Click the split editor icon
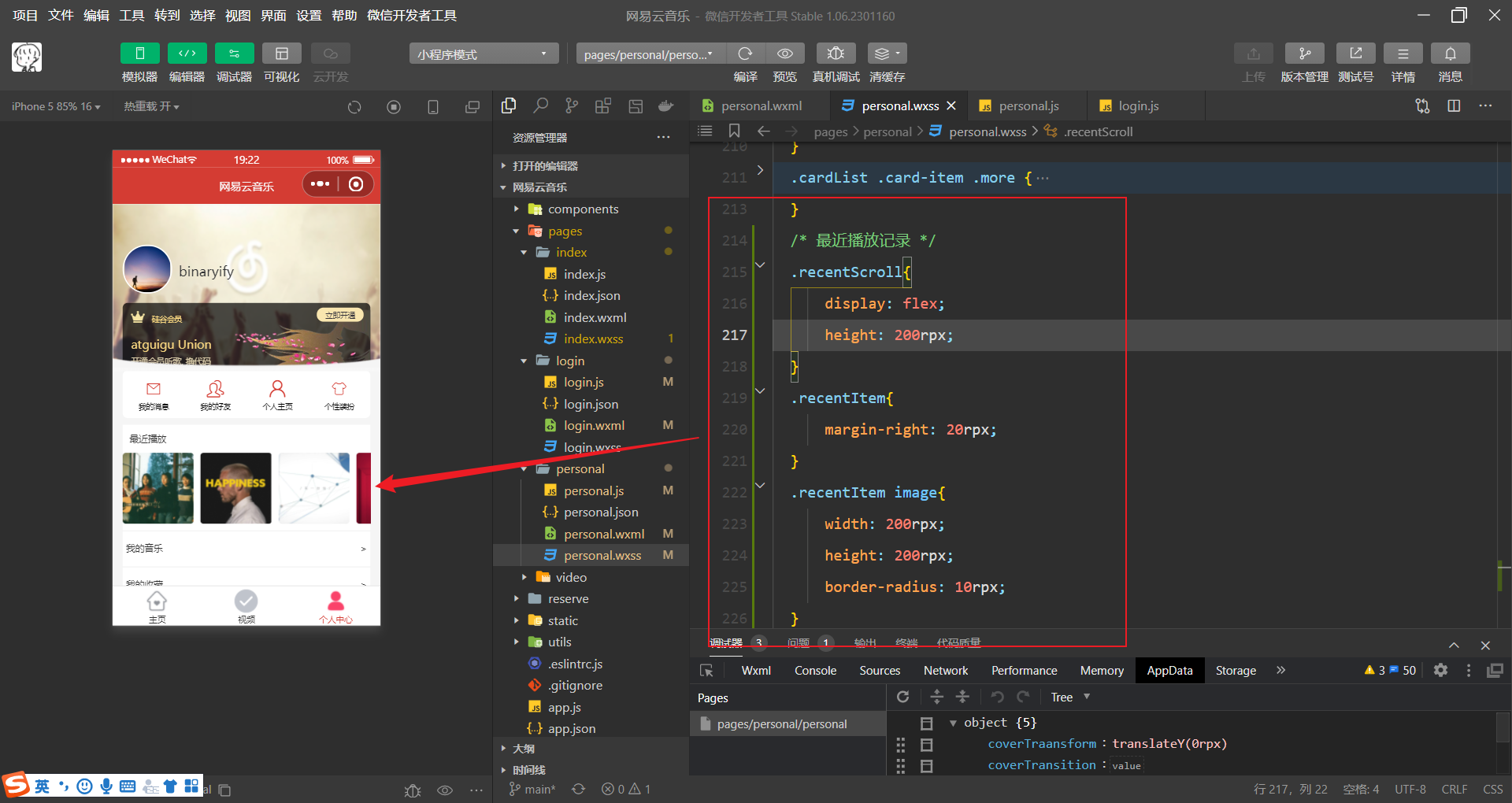Image resolution: width=1512 pixels, height=803 pixels. tap(1454, 106)
